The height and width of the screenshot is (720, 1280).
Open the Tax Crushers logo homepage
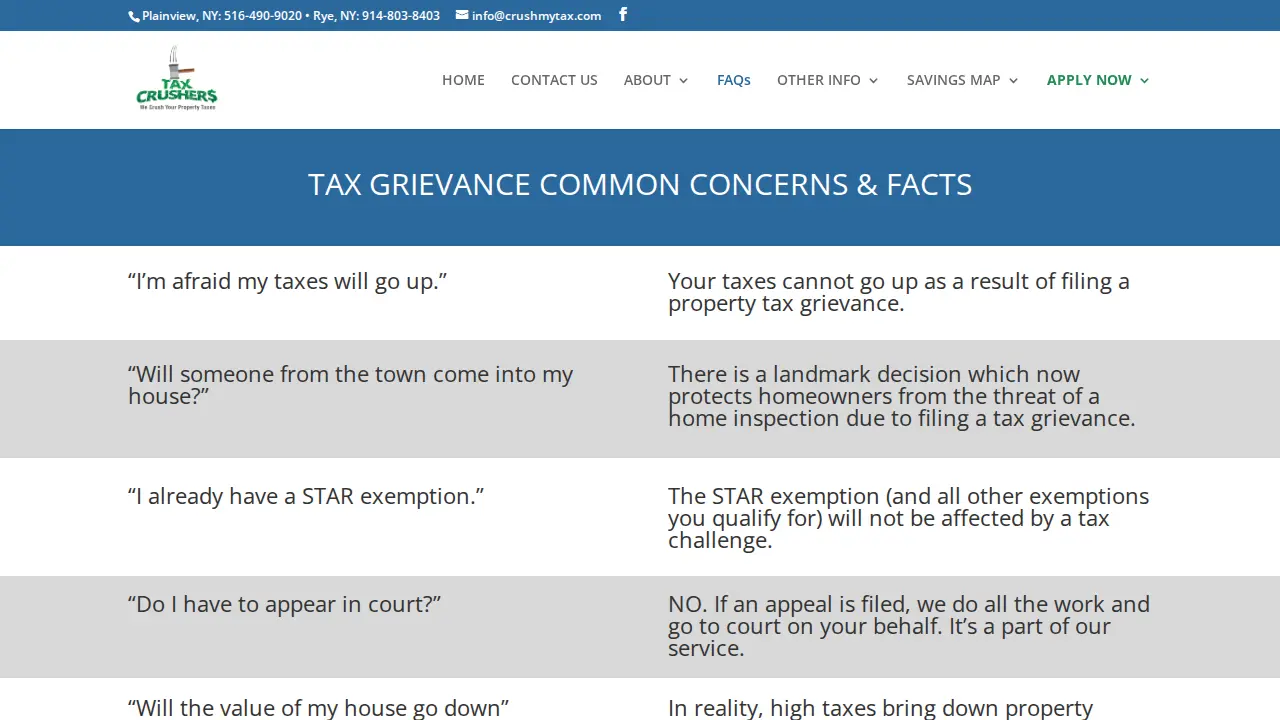pyautogui.click(x=177, y=78)
